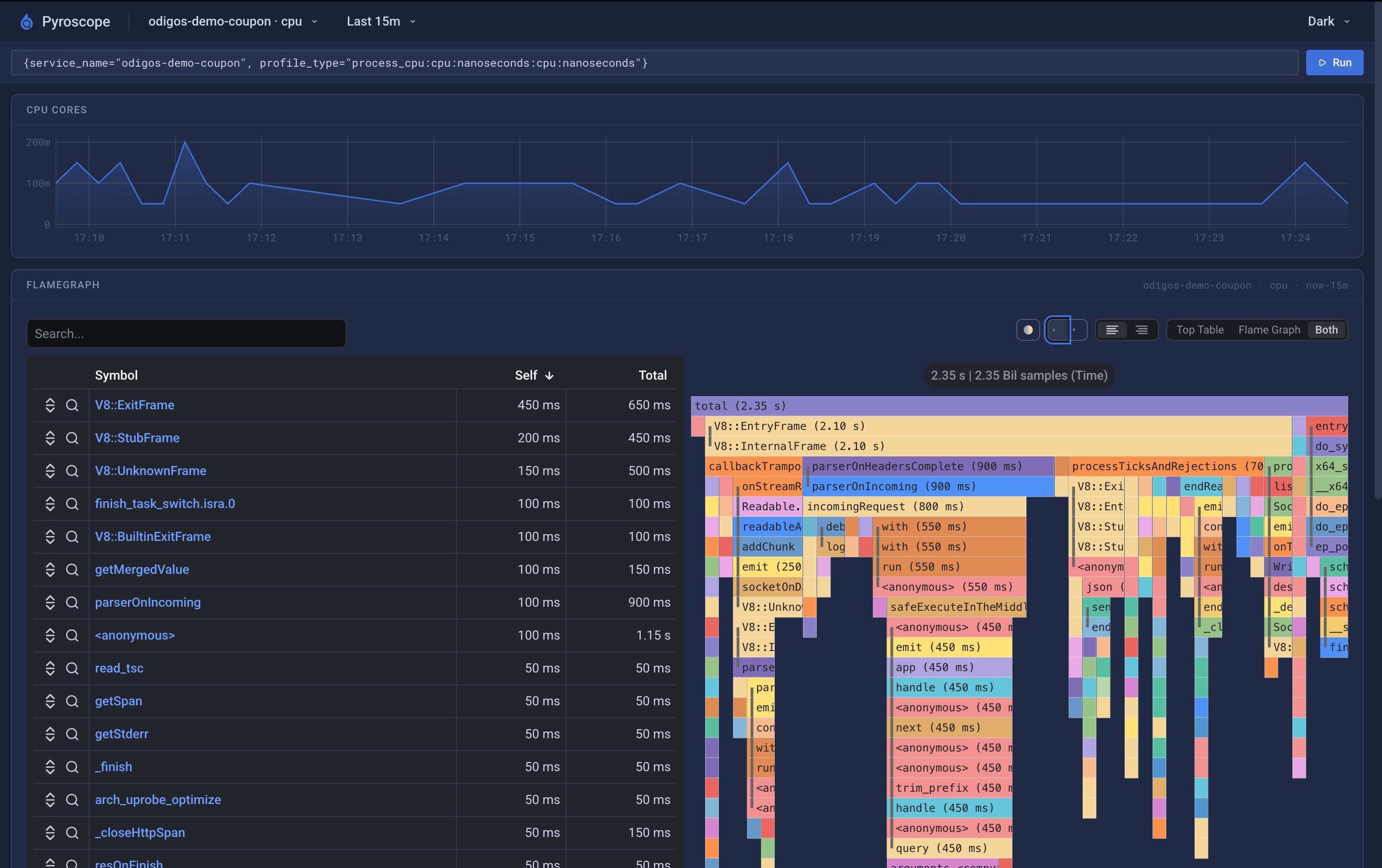Open the odigos-demo-coupon cpu selector

click(x=233, y=22)
